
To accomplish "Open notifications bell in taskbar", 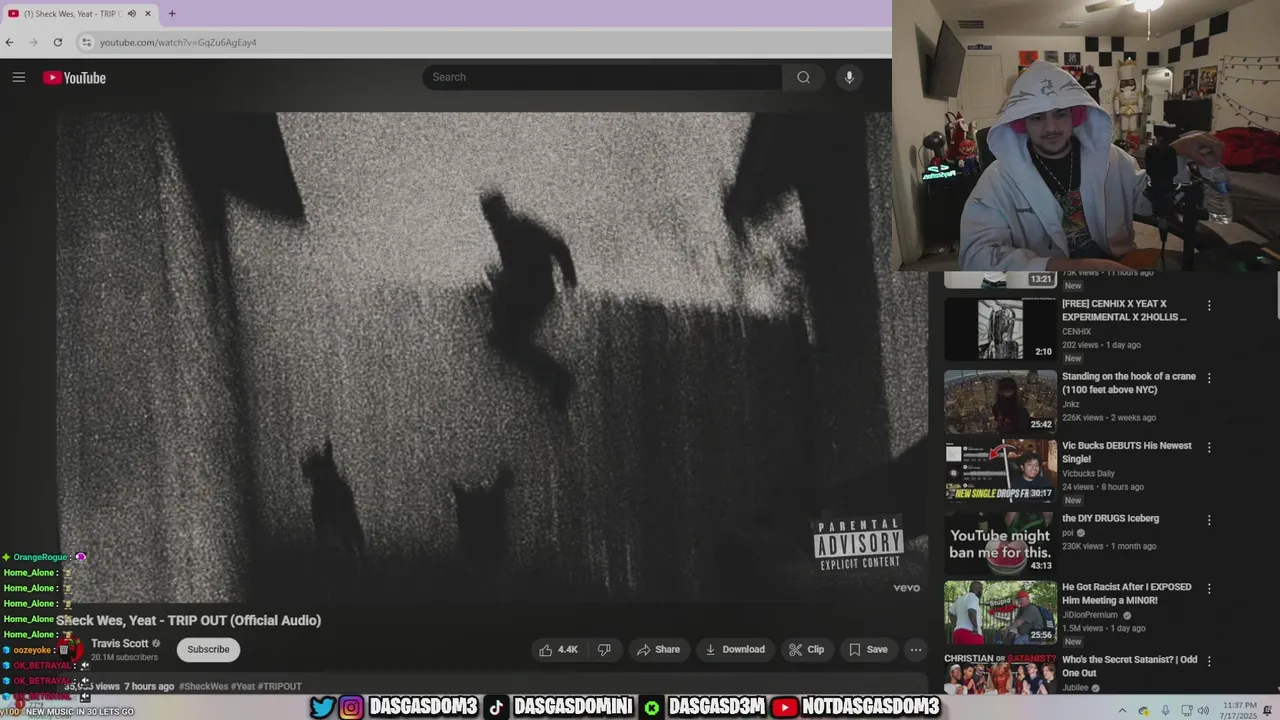I will click(x=1267, y=711).
